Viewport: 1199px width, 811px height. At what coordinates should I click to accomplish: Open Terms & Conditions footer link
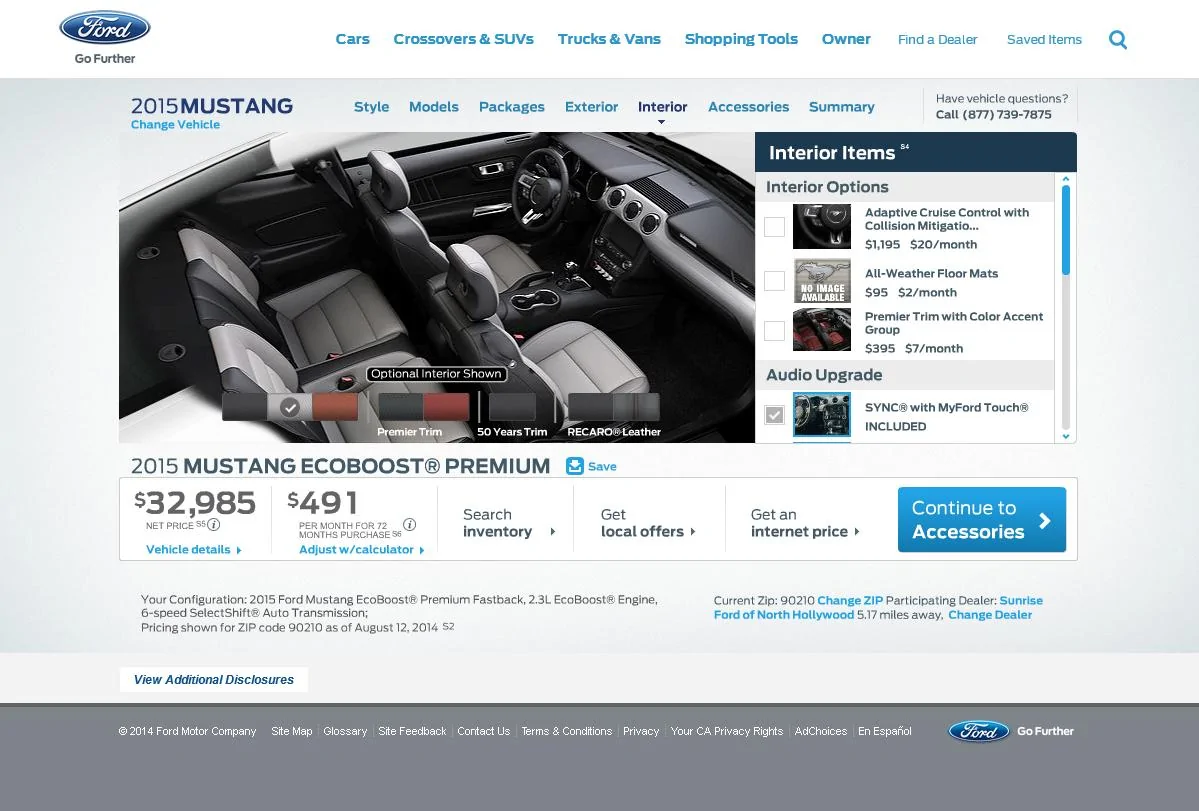click(x=567, y=732)
